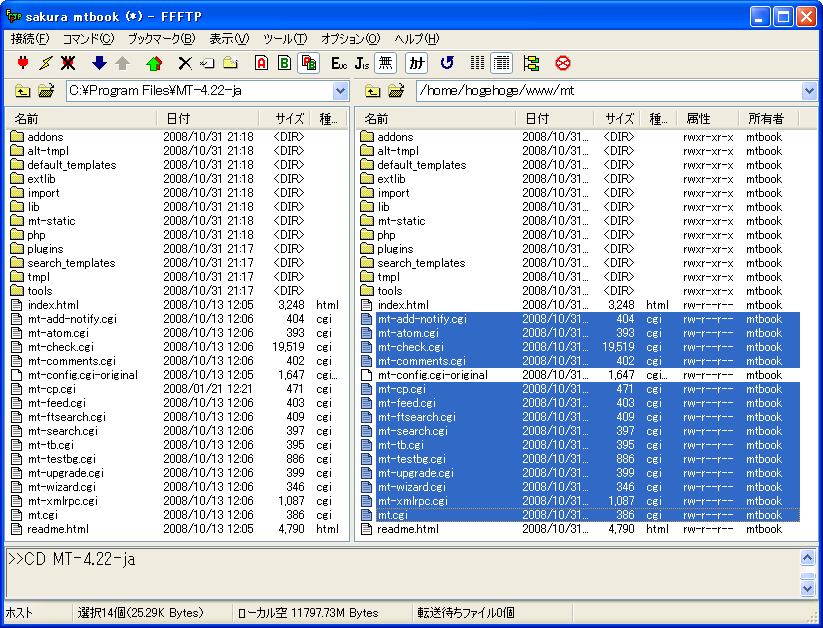Viewport: 823px width, 628px height.
Task: Select remote folder search_templates
Action: click(421, 263)
